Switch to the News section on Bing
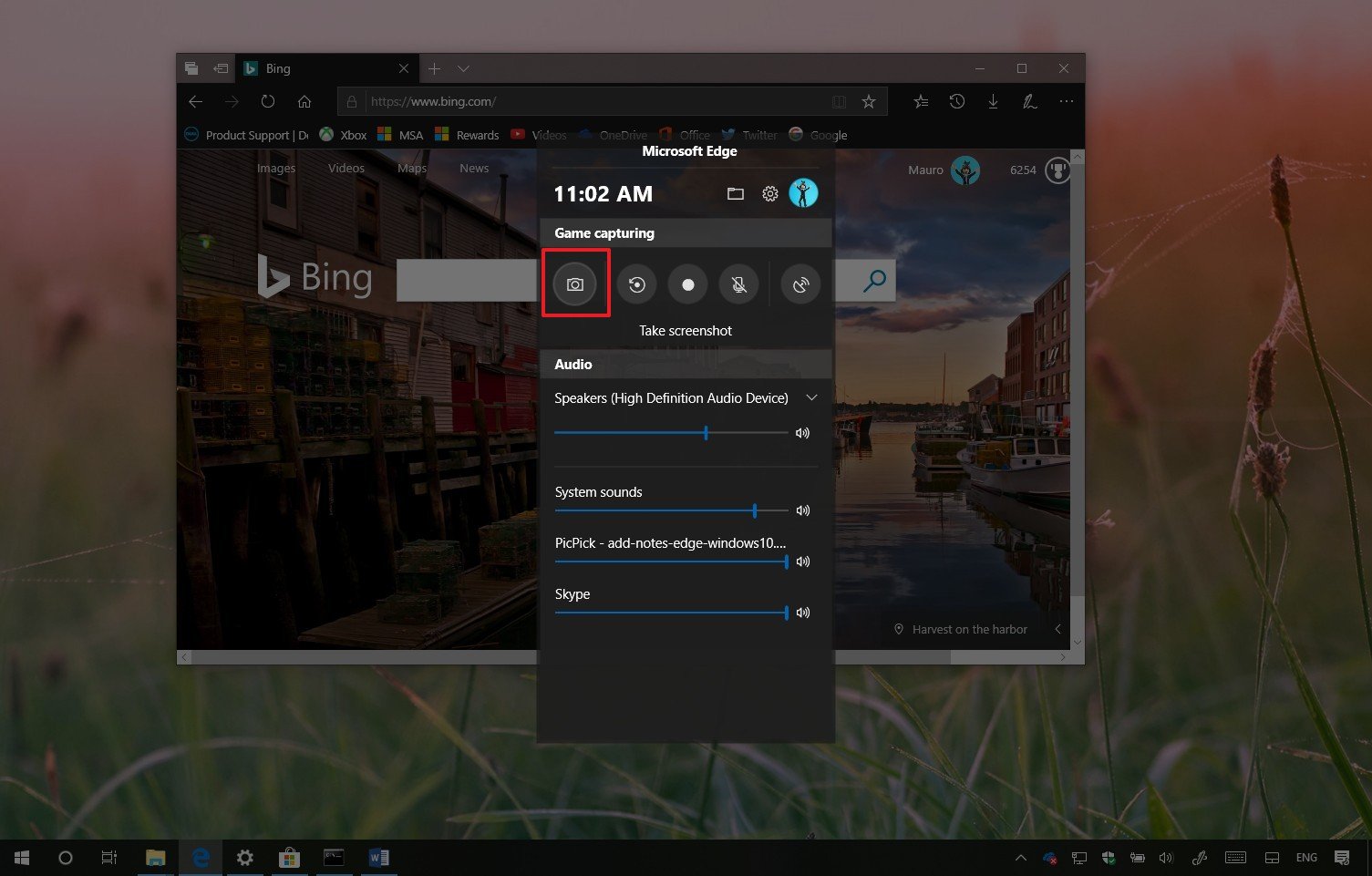The width and height of the screenshot is (1372, 876). coord(473,168)
